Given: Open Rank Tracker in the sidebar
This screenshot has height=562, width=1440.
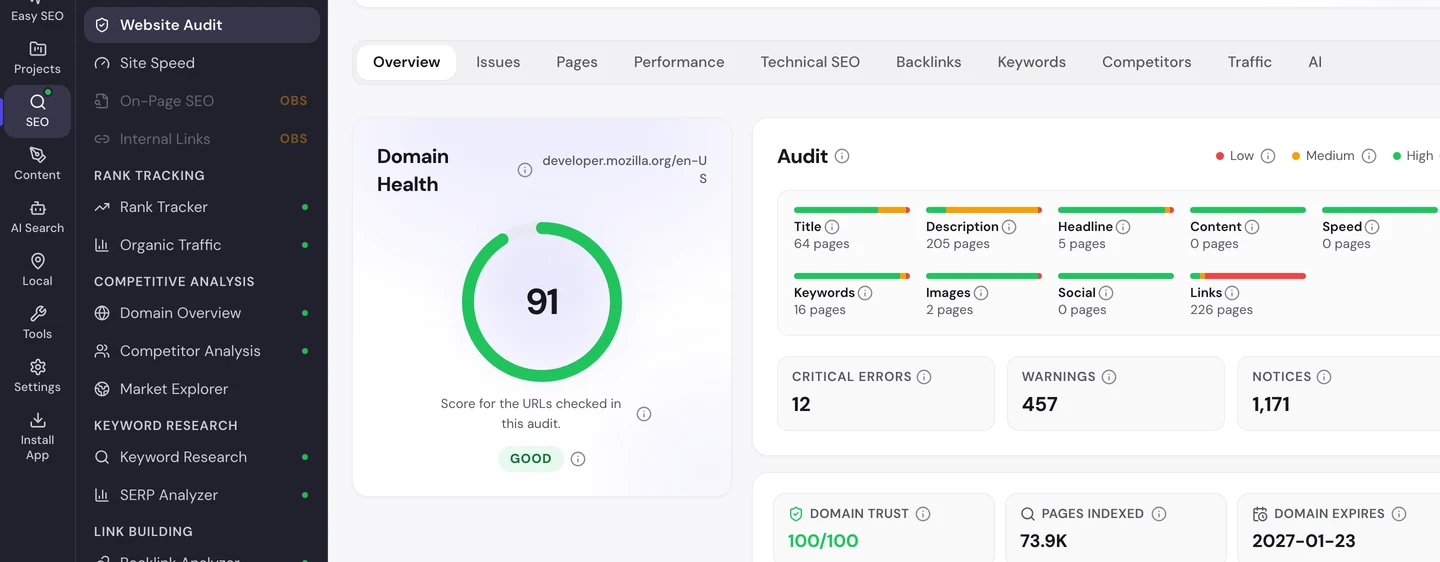Looking at the screenshot, I should tap(202, 207).
